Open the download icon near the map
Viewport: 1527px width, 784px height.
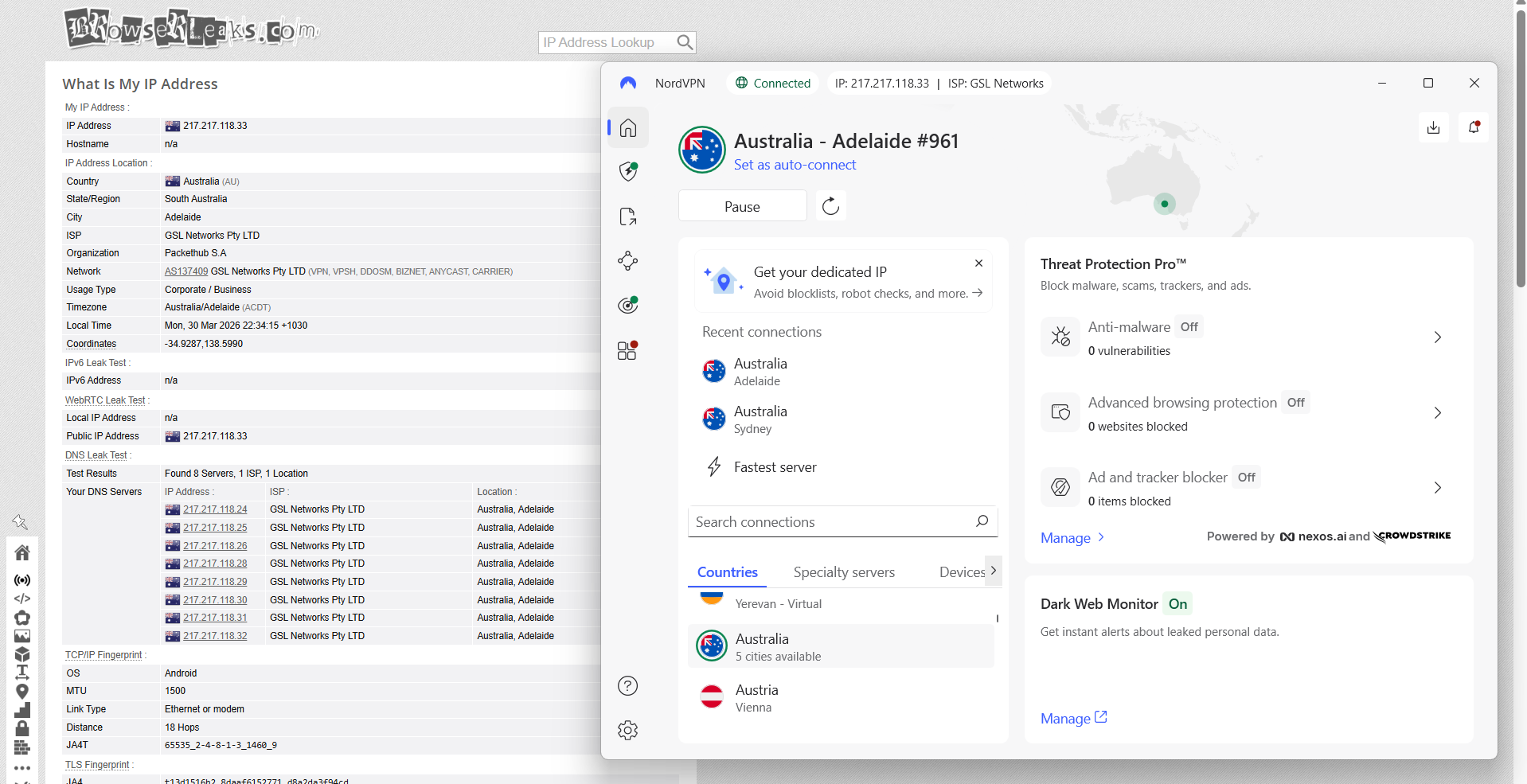[1433, 127]
